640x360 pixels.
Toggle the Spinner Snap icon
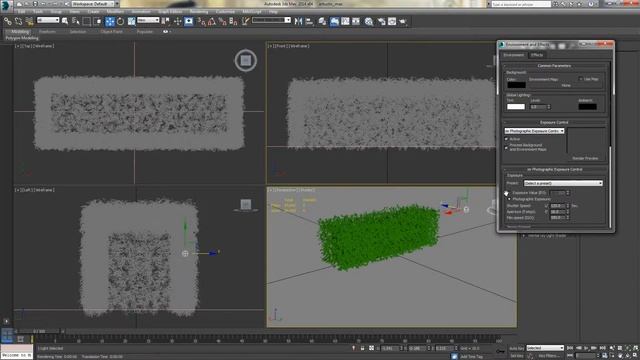[233, 21]
